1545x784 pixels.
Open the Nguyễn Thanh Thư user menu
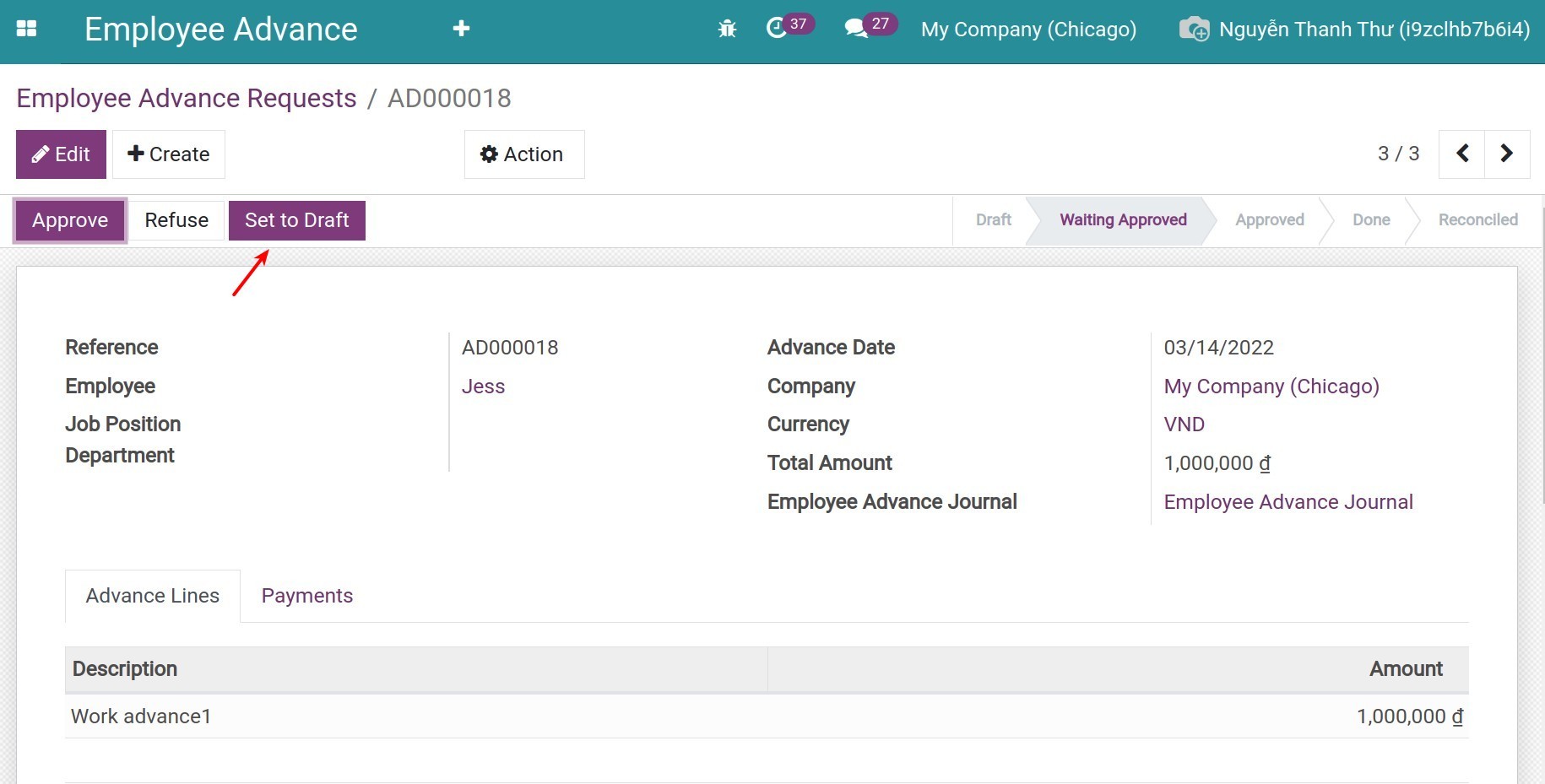1374,30
